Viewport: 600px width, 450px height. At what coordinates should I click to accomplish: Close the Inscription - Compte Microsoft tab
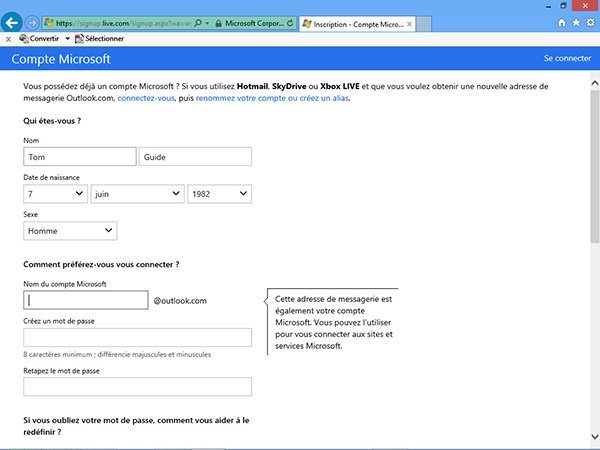tap(409, 24)
